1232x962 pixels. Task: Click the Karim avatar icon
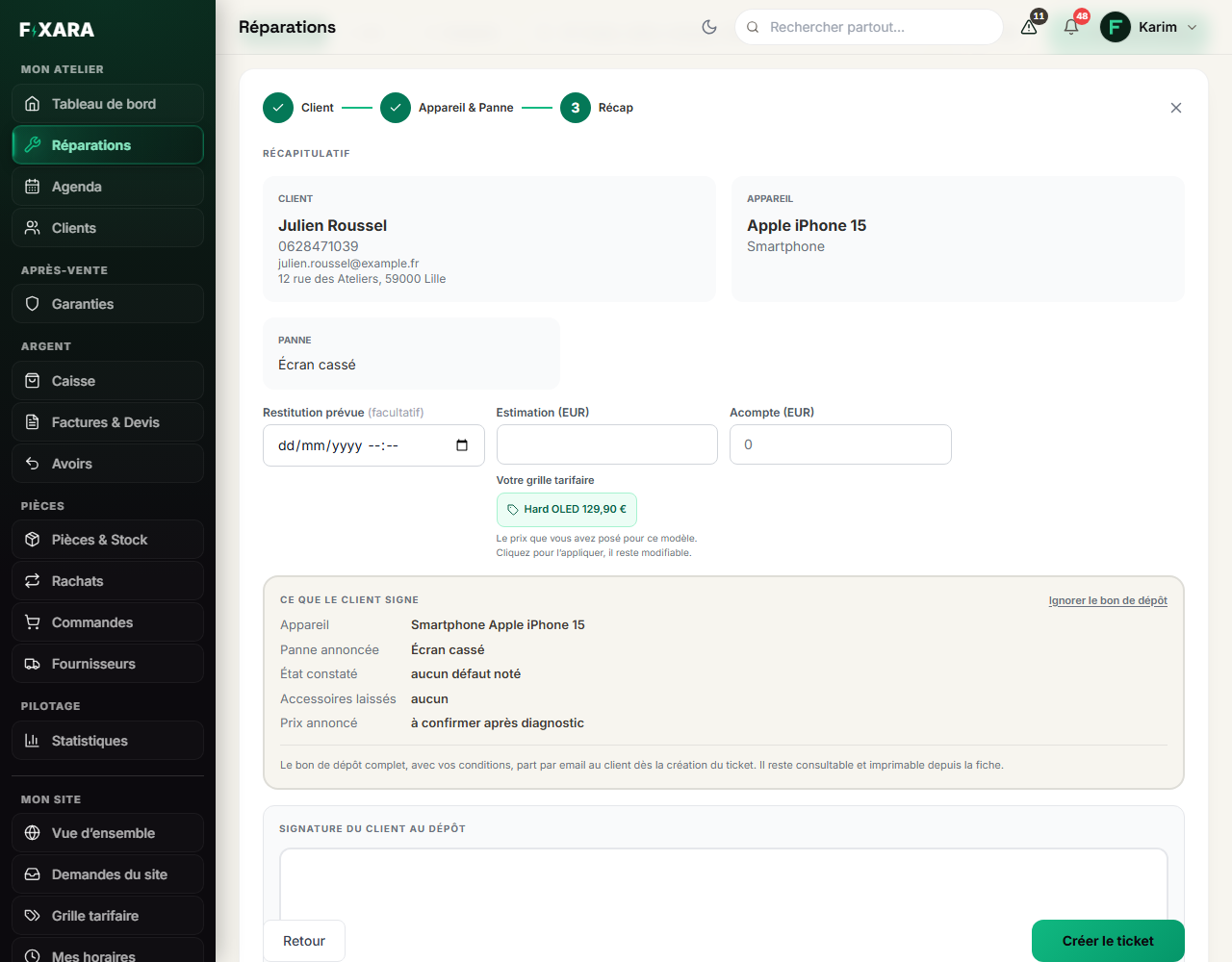[1116, 27]
